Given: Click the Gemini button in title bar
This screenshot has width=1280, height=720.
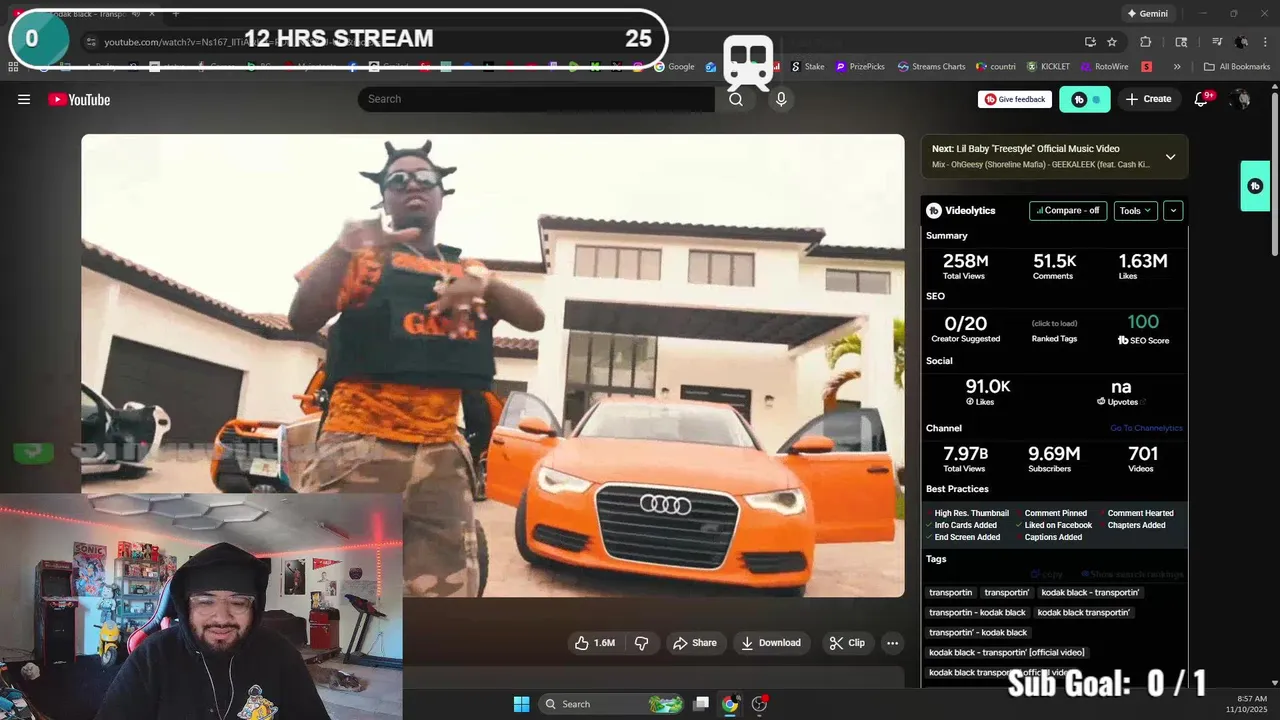Looking at the screenshot, I should tap(1147, 14).
